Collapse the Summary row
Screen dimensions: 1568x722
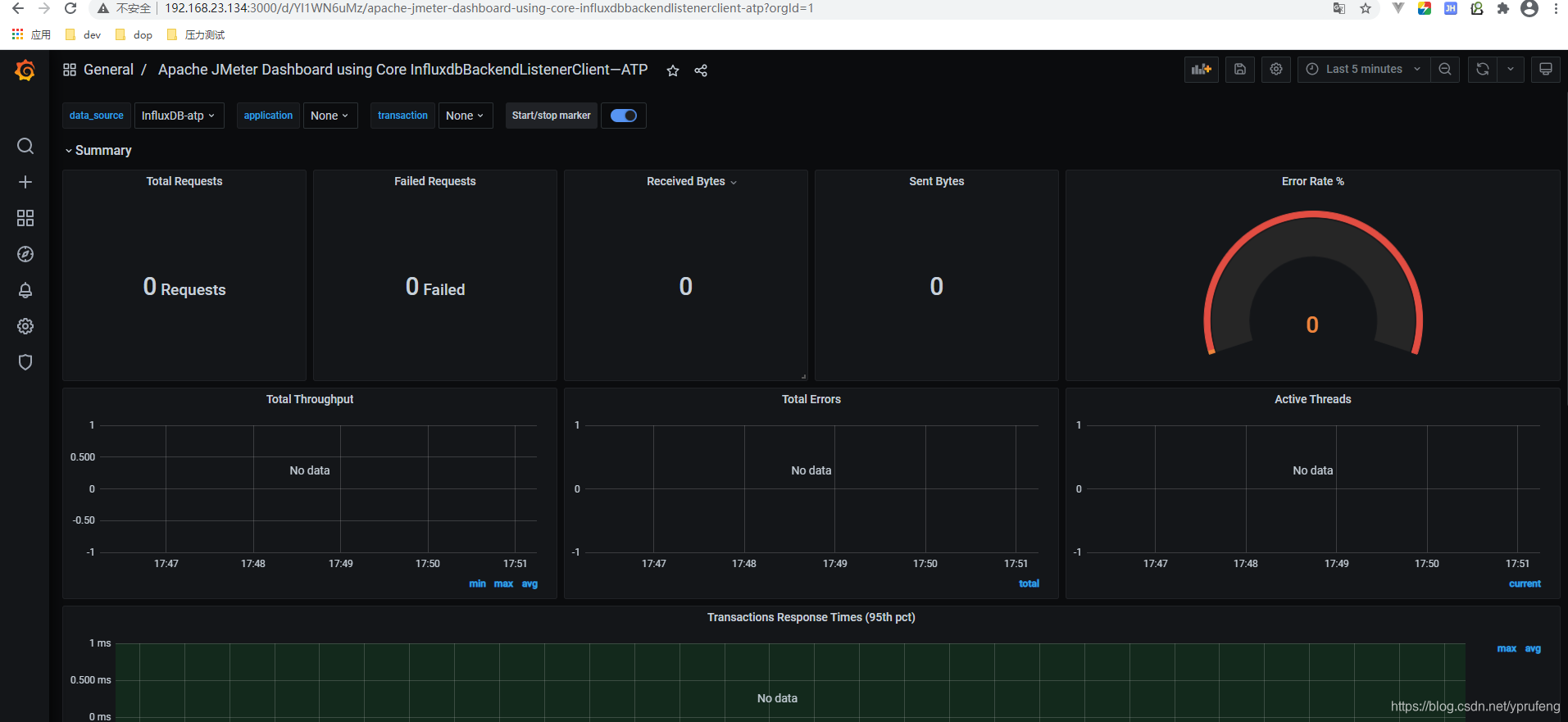click(98, 150)
